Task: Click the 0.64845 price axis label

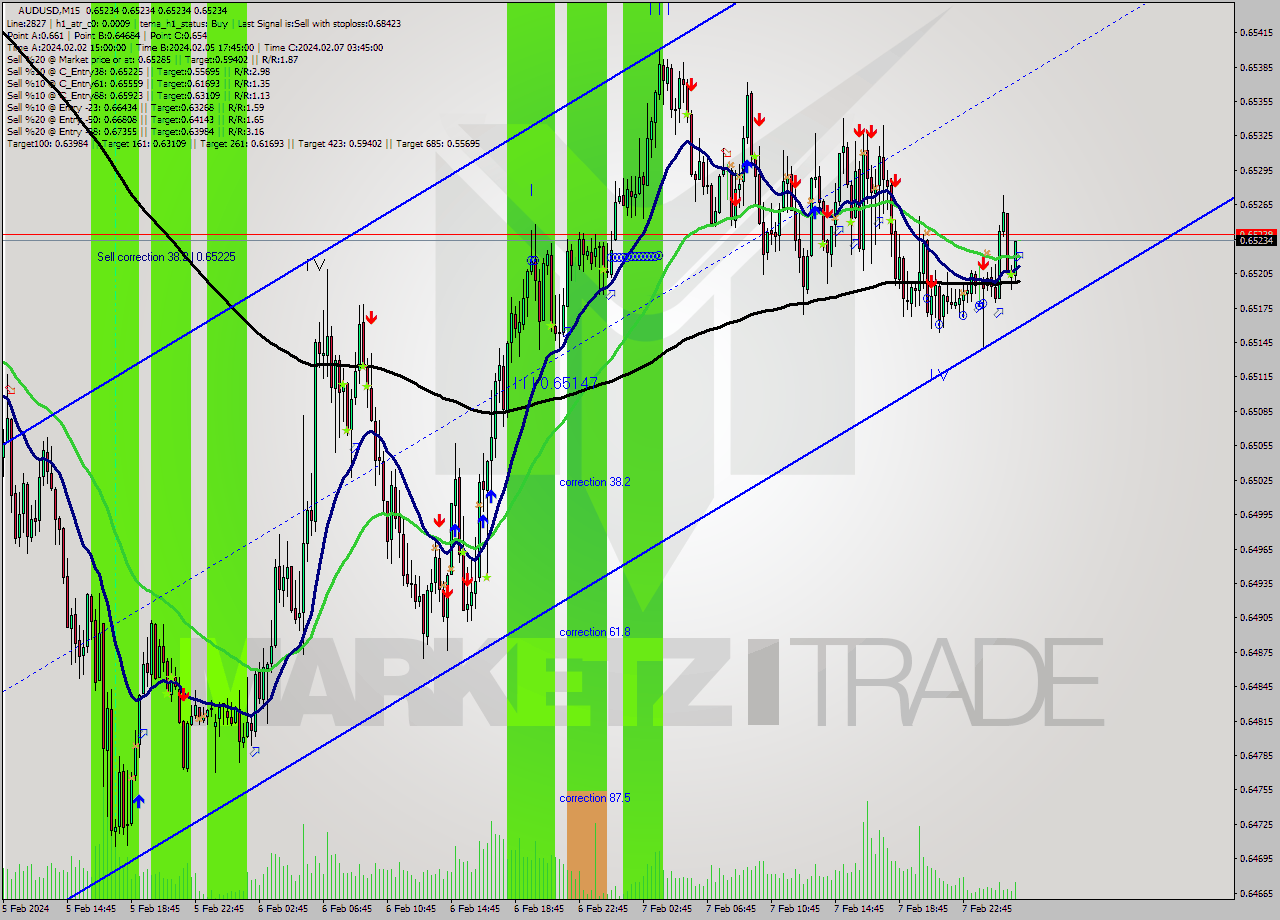Action: (x=1256, y=686)
